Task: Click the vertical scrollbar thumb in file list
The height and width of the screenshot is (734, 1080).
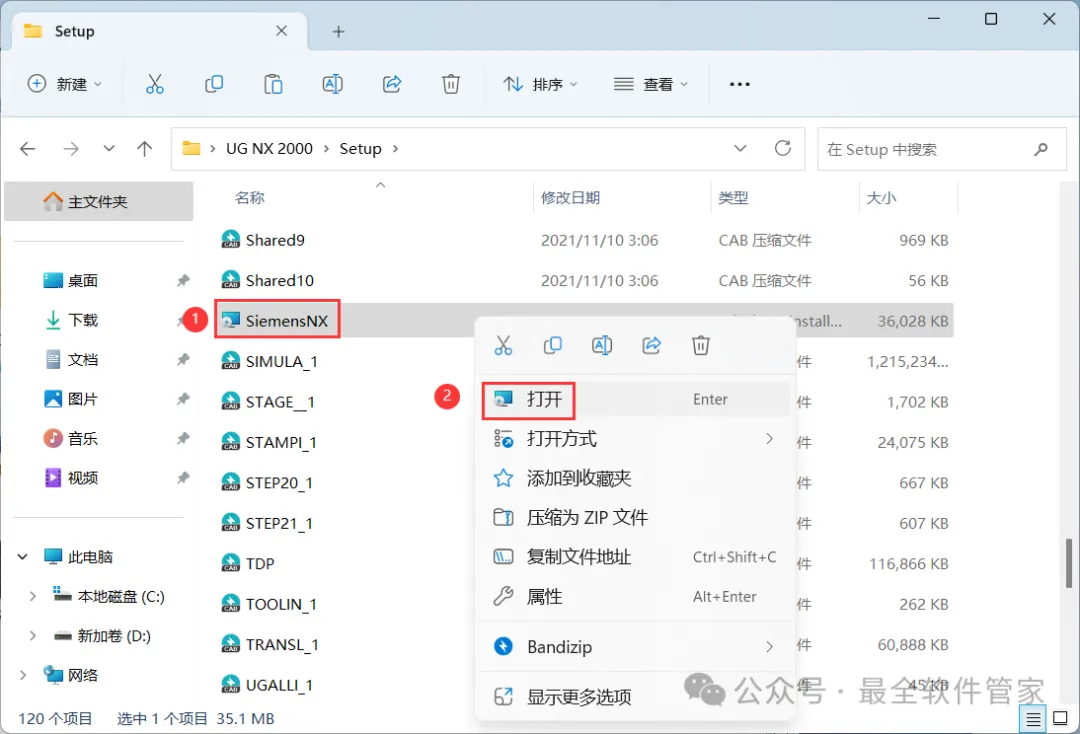Action: pyautogui.click(x=1069, y=563)
